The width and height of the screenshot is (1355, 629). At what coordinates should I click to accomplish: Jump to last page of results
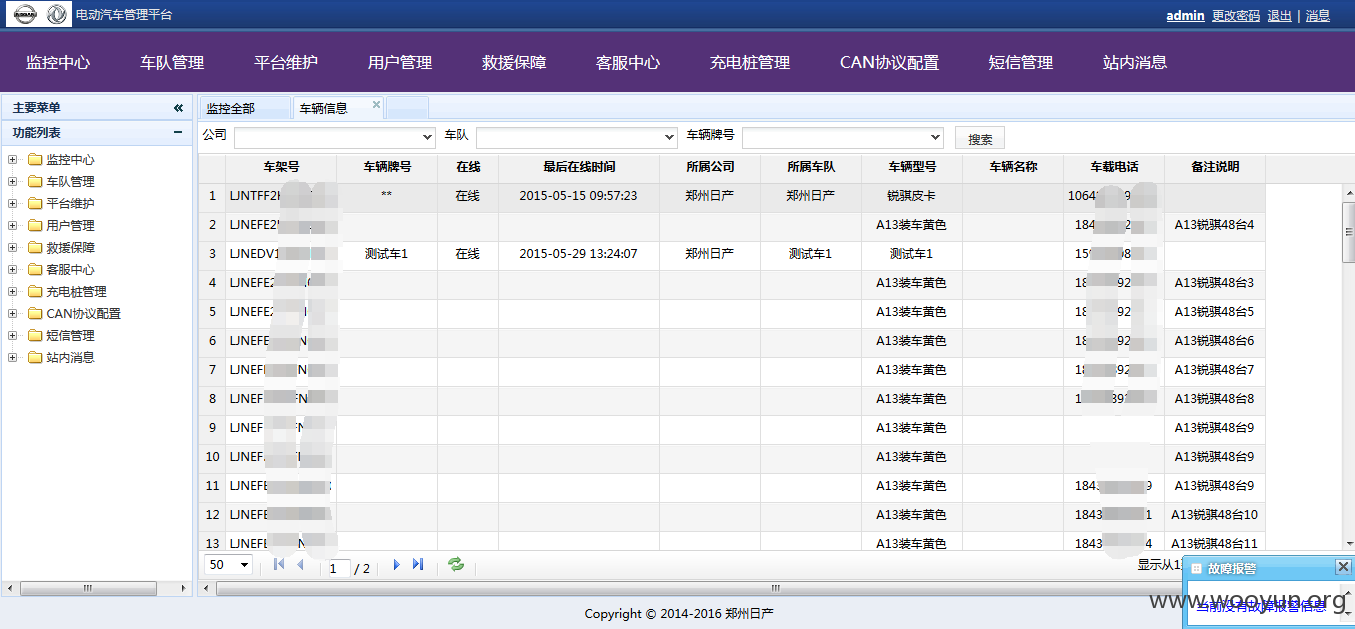tap(418, 565)
